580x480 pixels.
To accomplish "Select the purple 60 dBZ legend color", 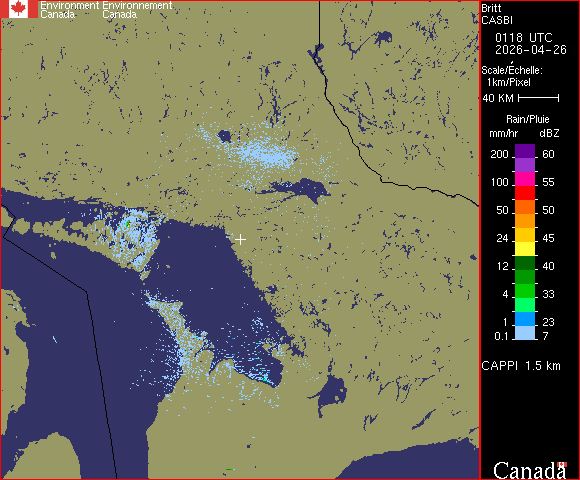I will coord(525,151).
